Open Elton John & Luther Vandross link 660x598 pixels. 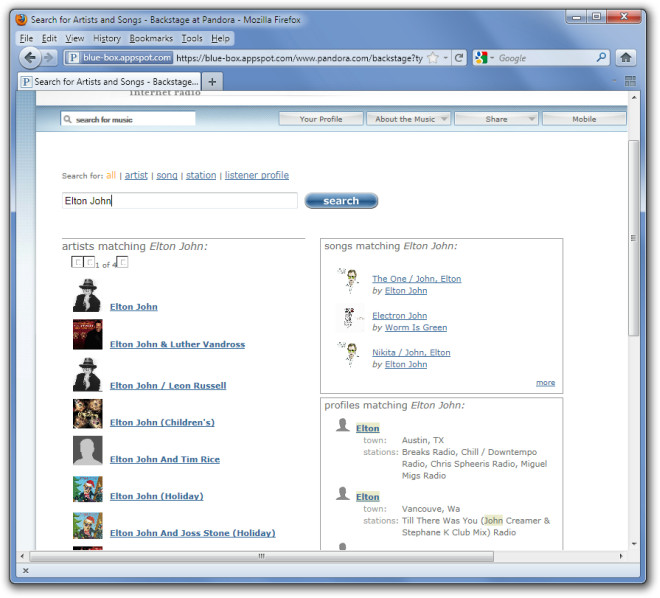[177, 344]
